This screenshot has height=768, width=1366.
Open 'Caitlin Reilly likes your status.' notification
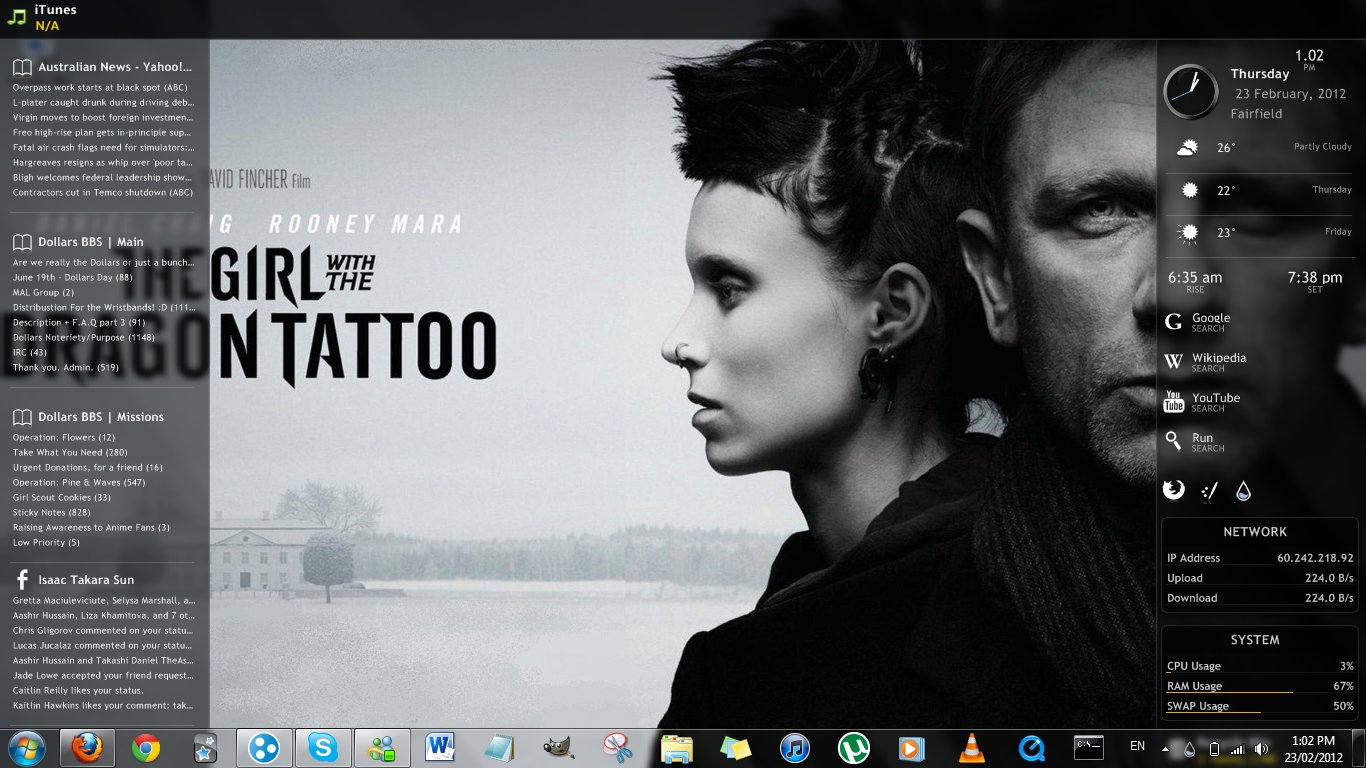78,690
